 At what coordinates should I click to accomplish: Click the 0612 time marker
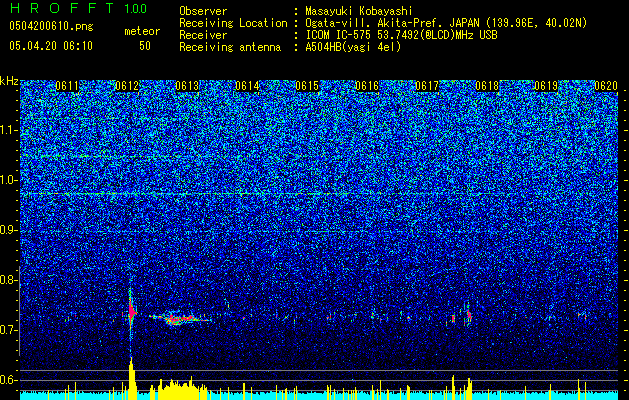pos(127,86)
